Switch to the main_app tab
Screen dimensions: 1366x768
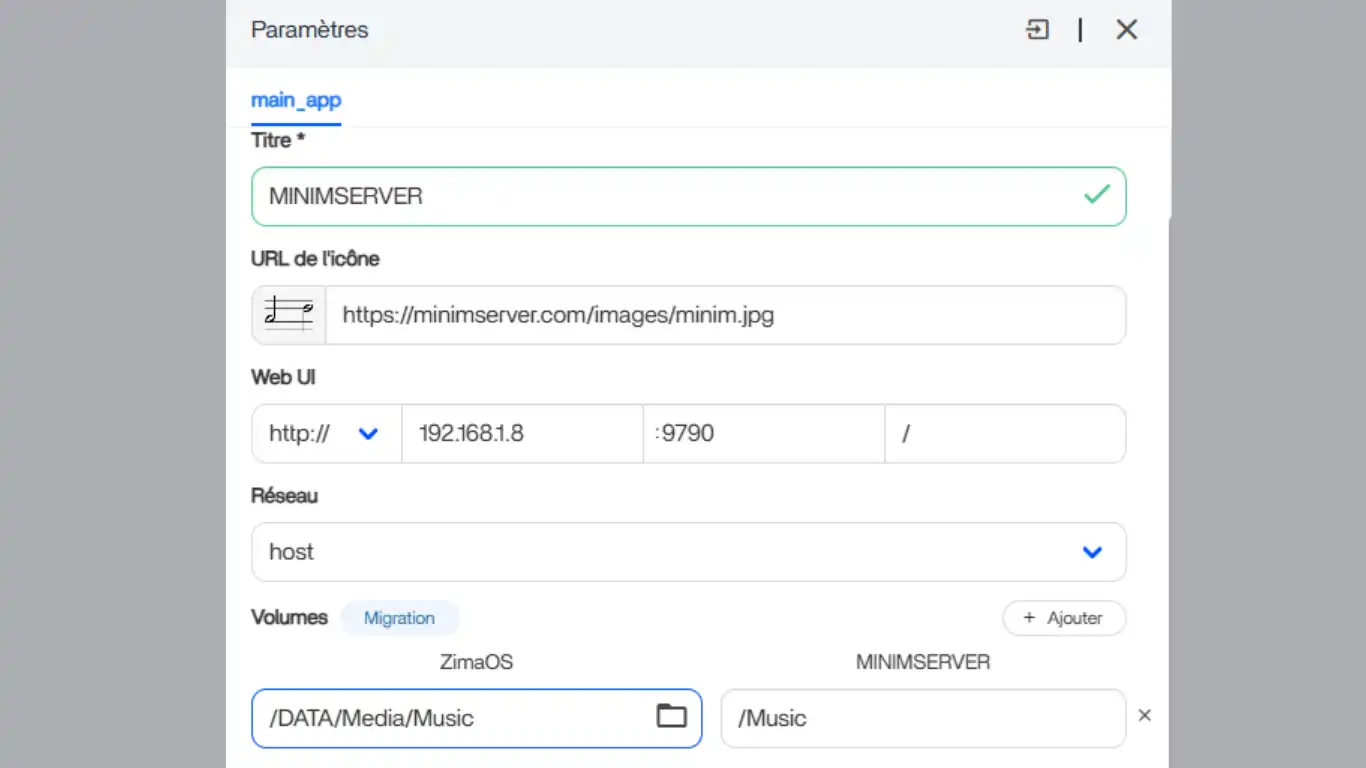tap(296, 100)
